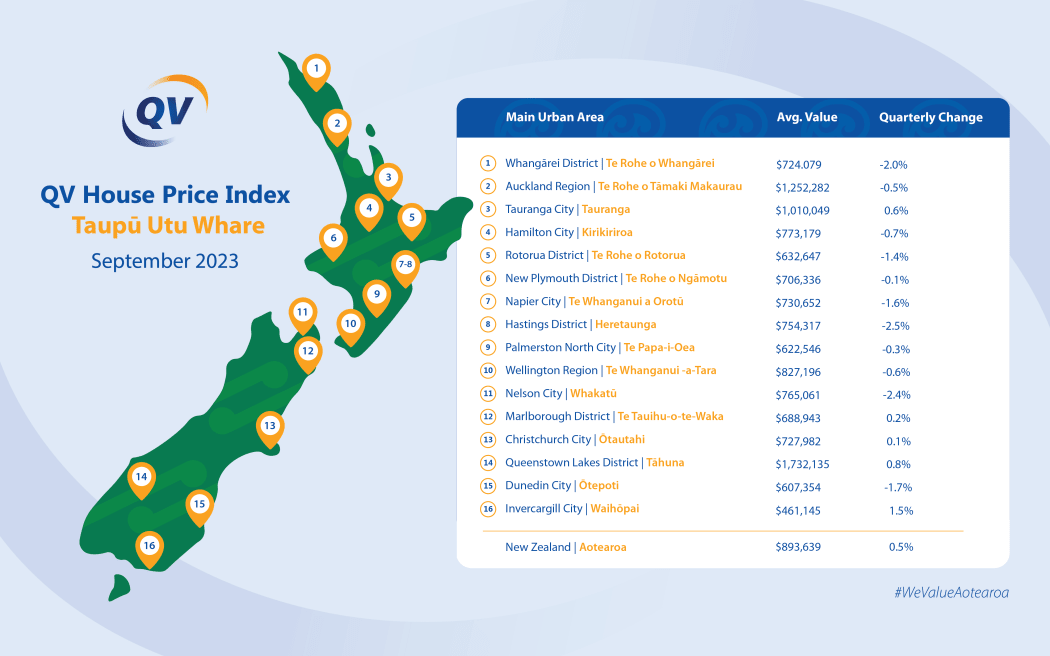Select map pin 5 for Rotorua District
The image size is (1050, 656).
coord(412,216)
